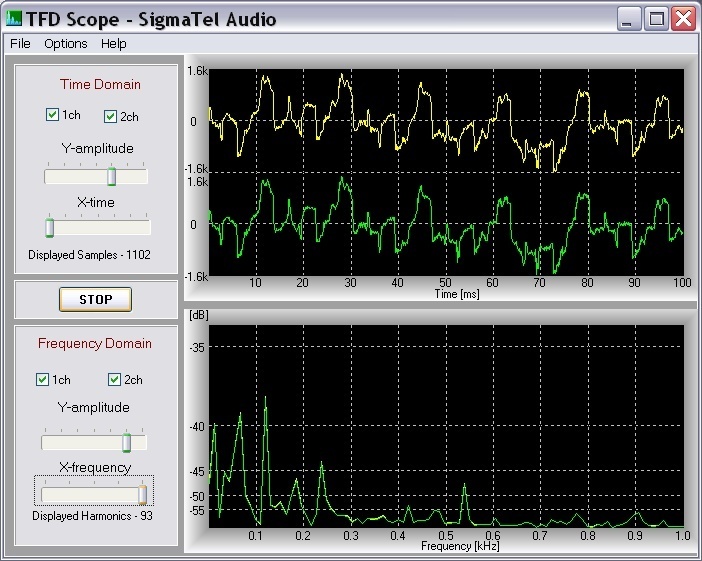The image size is (702, 561).
Task: Click the '0.5' frequency axis value
Action: click(x=446, y=535)
